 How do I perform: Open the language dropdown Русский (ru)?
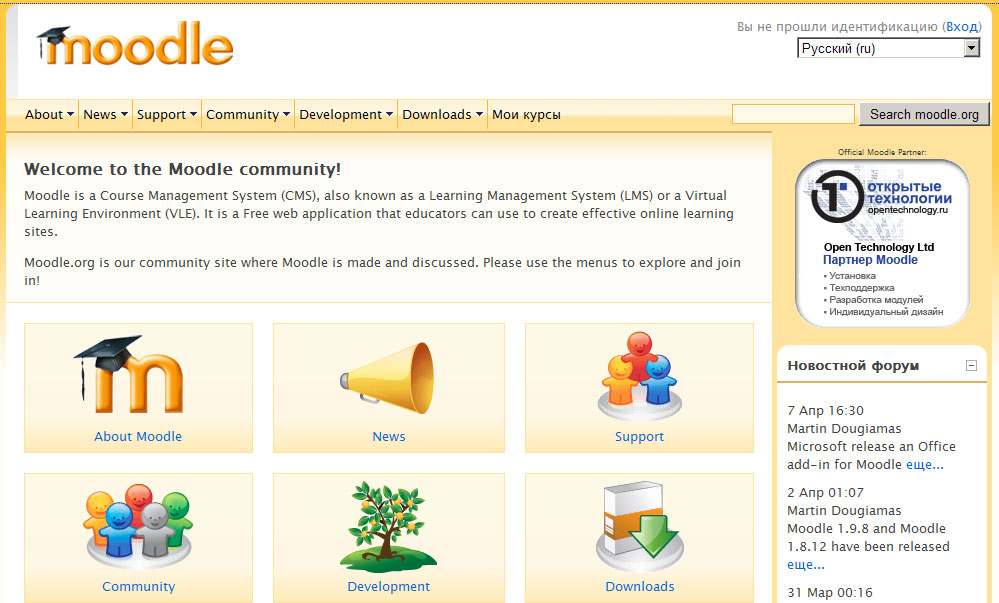tap(888, 48)
